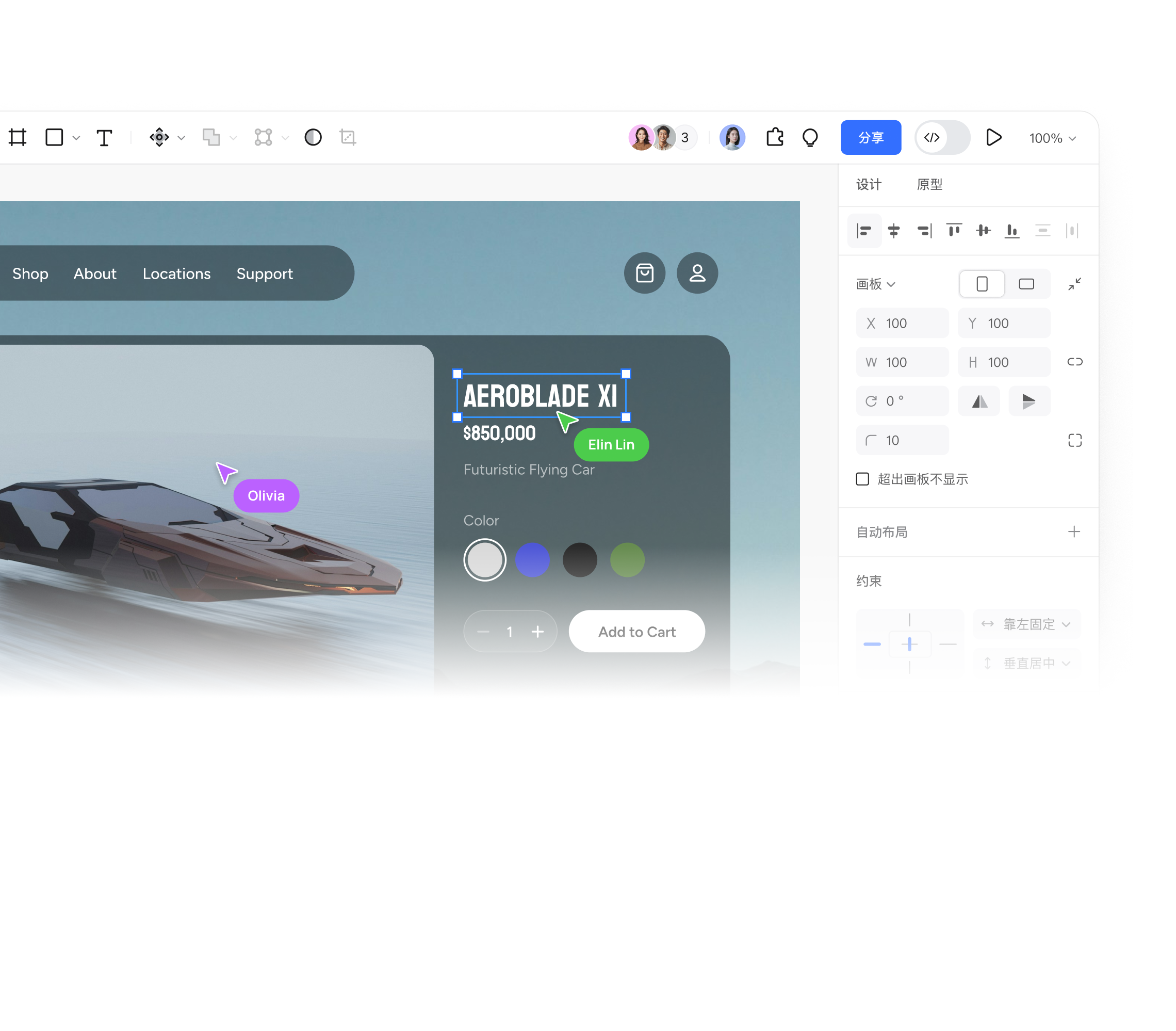Click the shopping bag icon
Viewport: 1176px width, 1031px height.
coord(644,273)
